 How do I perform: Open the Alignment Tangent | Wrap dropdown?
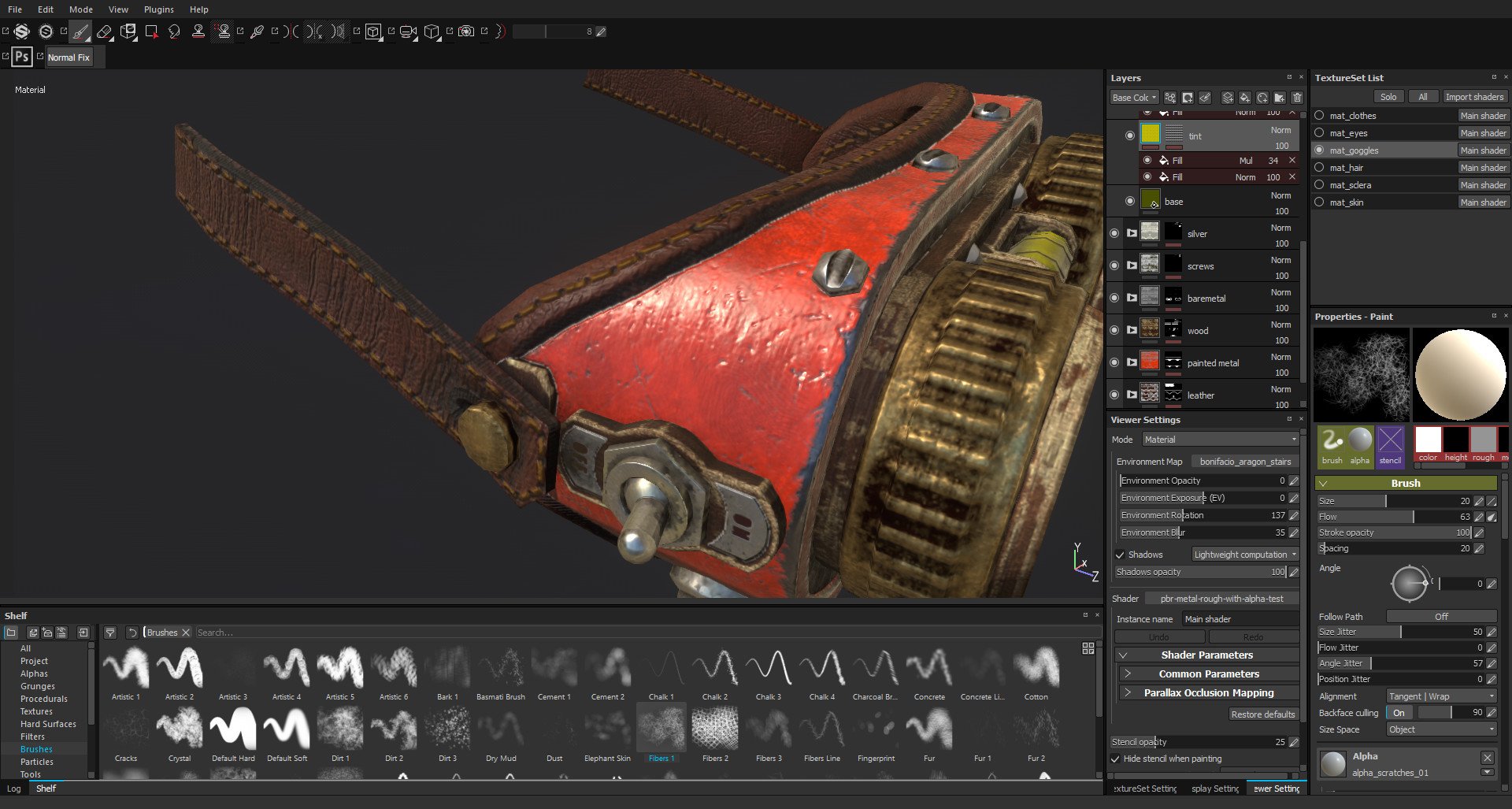(1440, 696)
